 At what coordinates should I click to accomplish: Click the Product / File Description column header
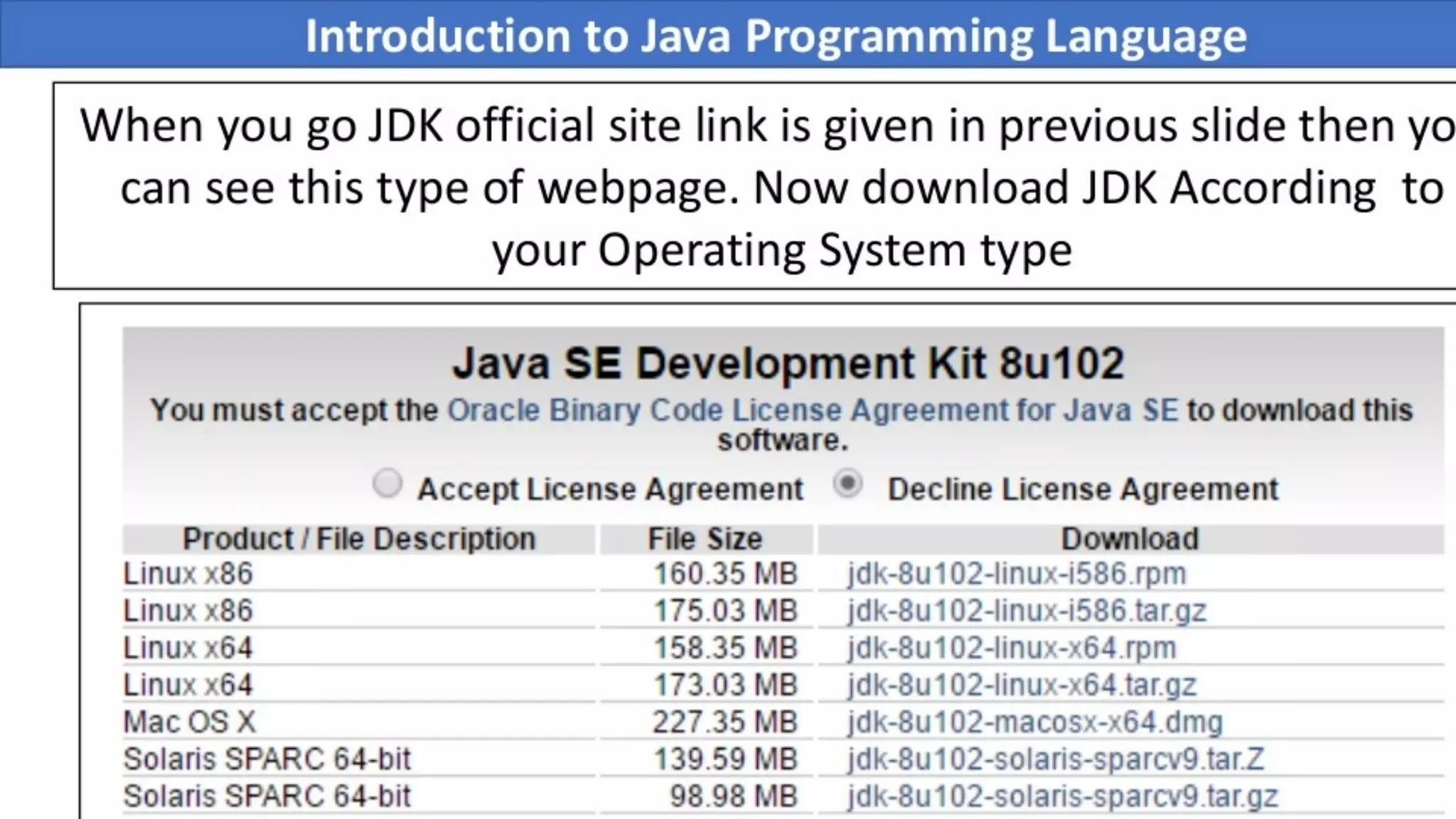[x=358, y=539]
